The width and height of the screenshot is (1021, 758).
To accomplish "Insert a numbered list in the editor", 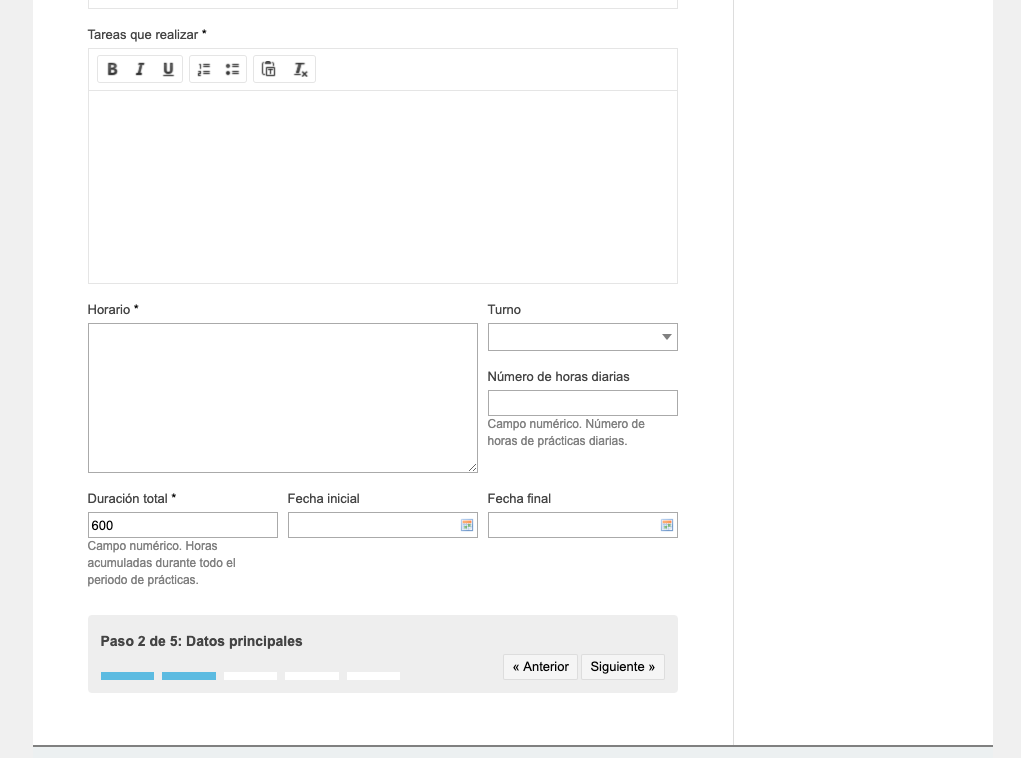I will 204,70.
